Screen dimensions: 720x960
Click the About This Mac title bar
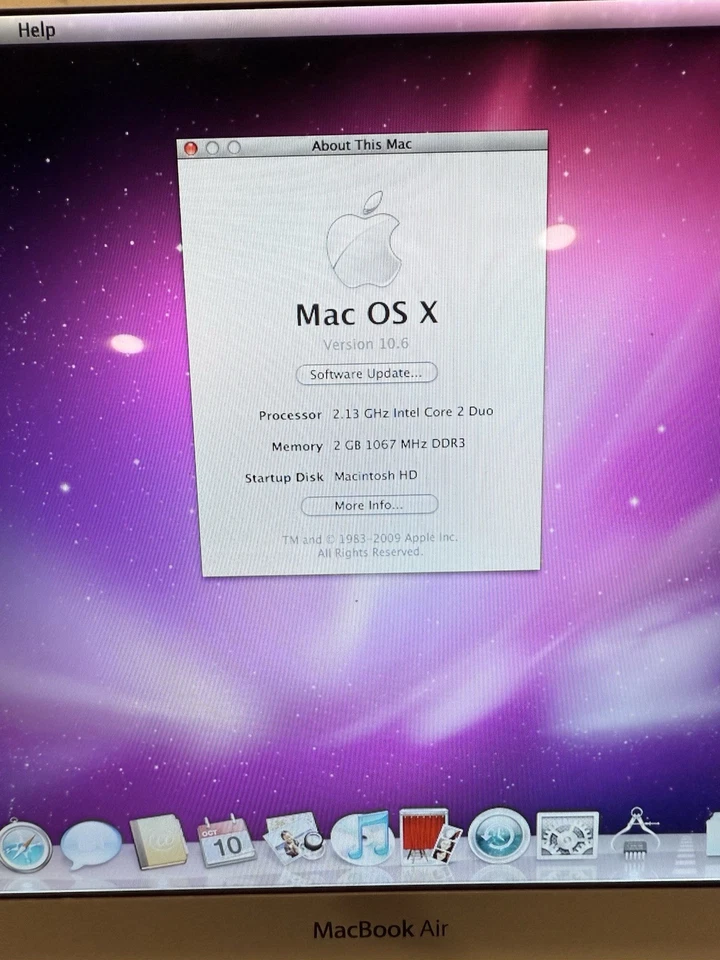pos(362,145)
